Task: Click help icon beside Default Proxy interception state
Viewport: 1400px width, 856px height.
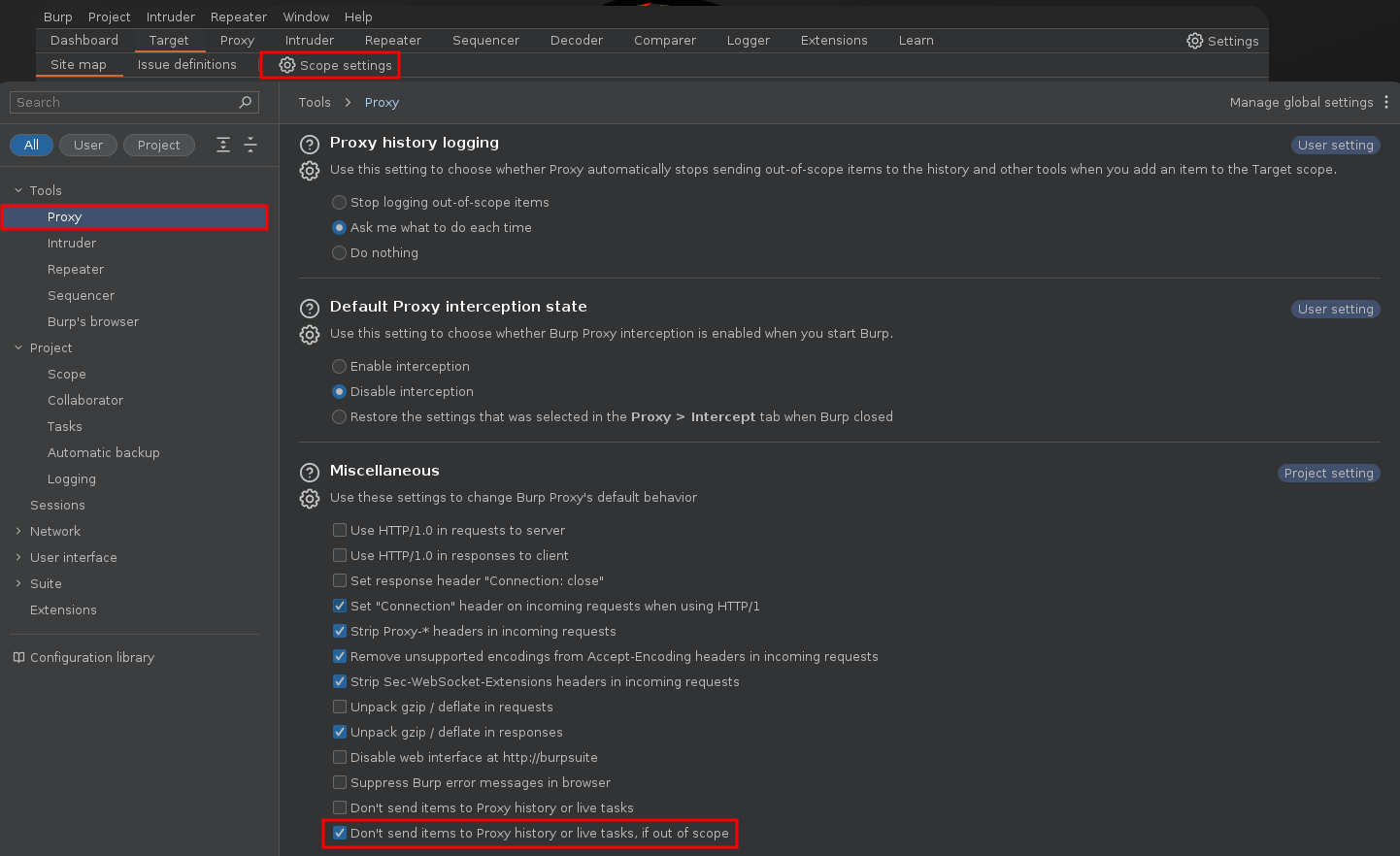Action: pos(310,309)
